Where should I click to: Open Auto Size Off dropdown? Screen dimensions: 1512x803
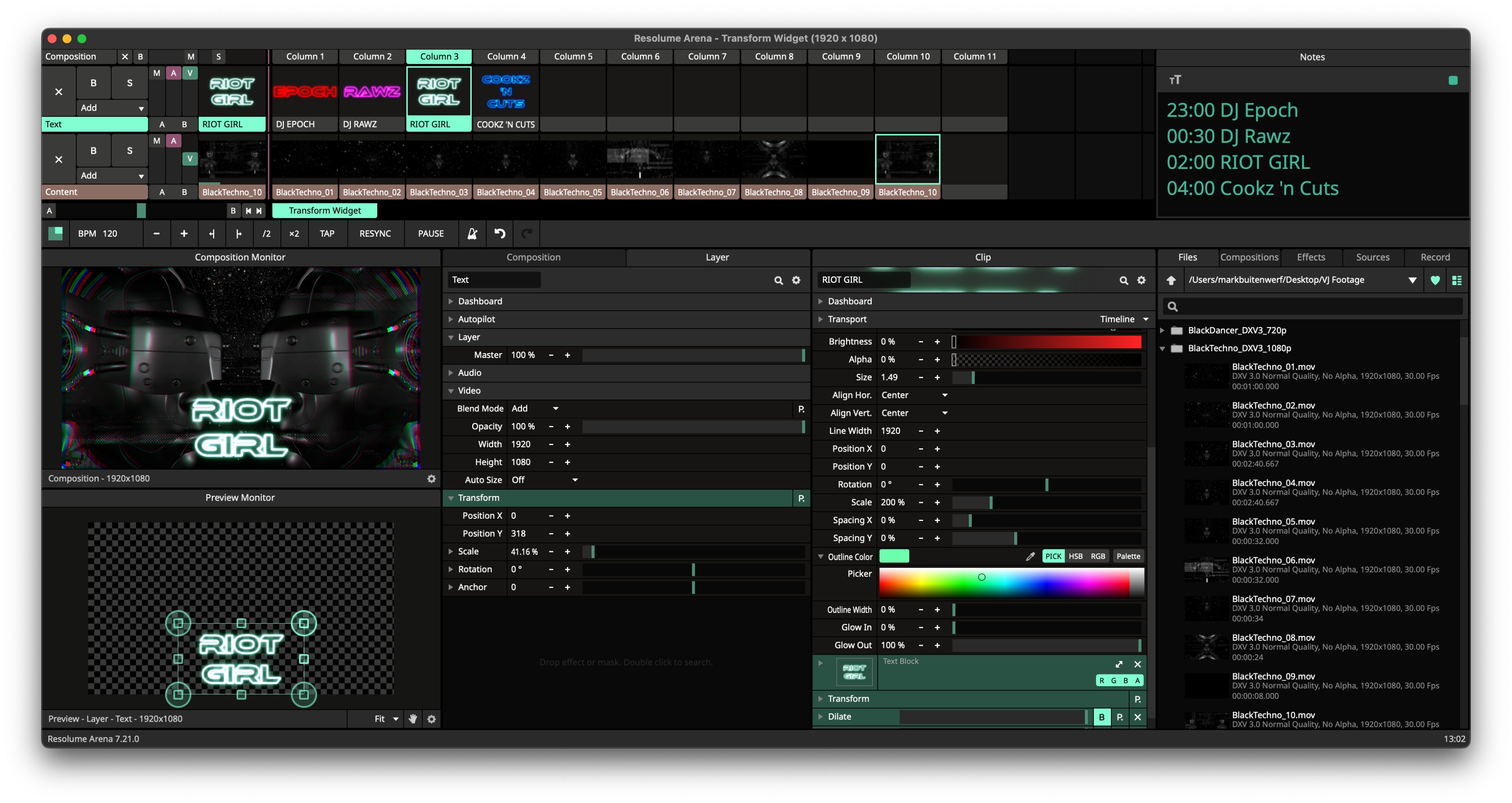coord(545,480)
